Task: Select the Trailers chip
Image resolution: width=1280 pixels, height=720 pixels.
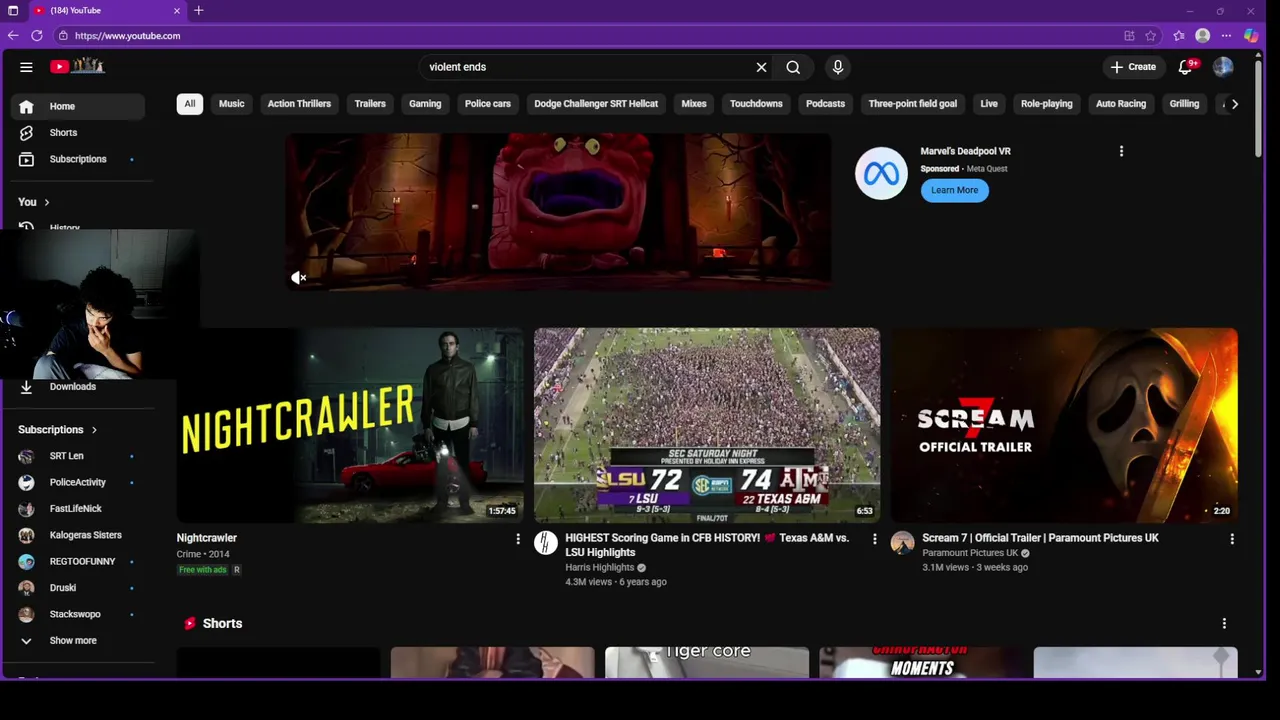Action: coord(370,104)
